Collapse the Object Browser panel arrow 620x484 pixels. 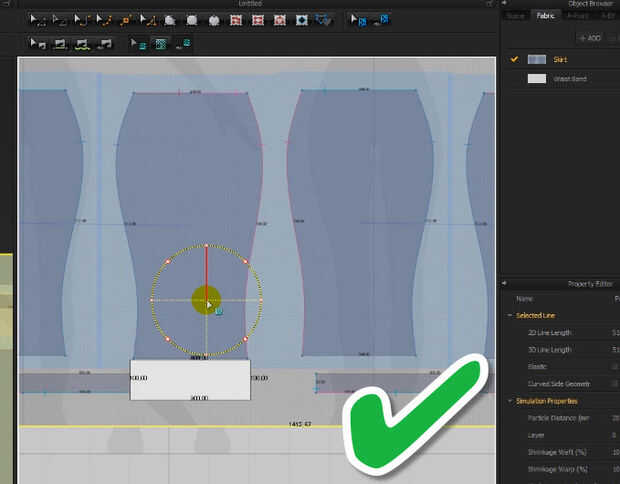point(506,3)
